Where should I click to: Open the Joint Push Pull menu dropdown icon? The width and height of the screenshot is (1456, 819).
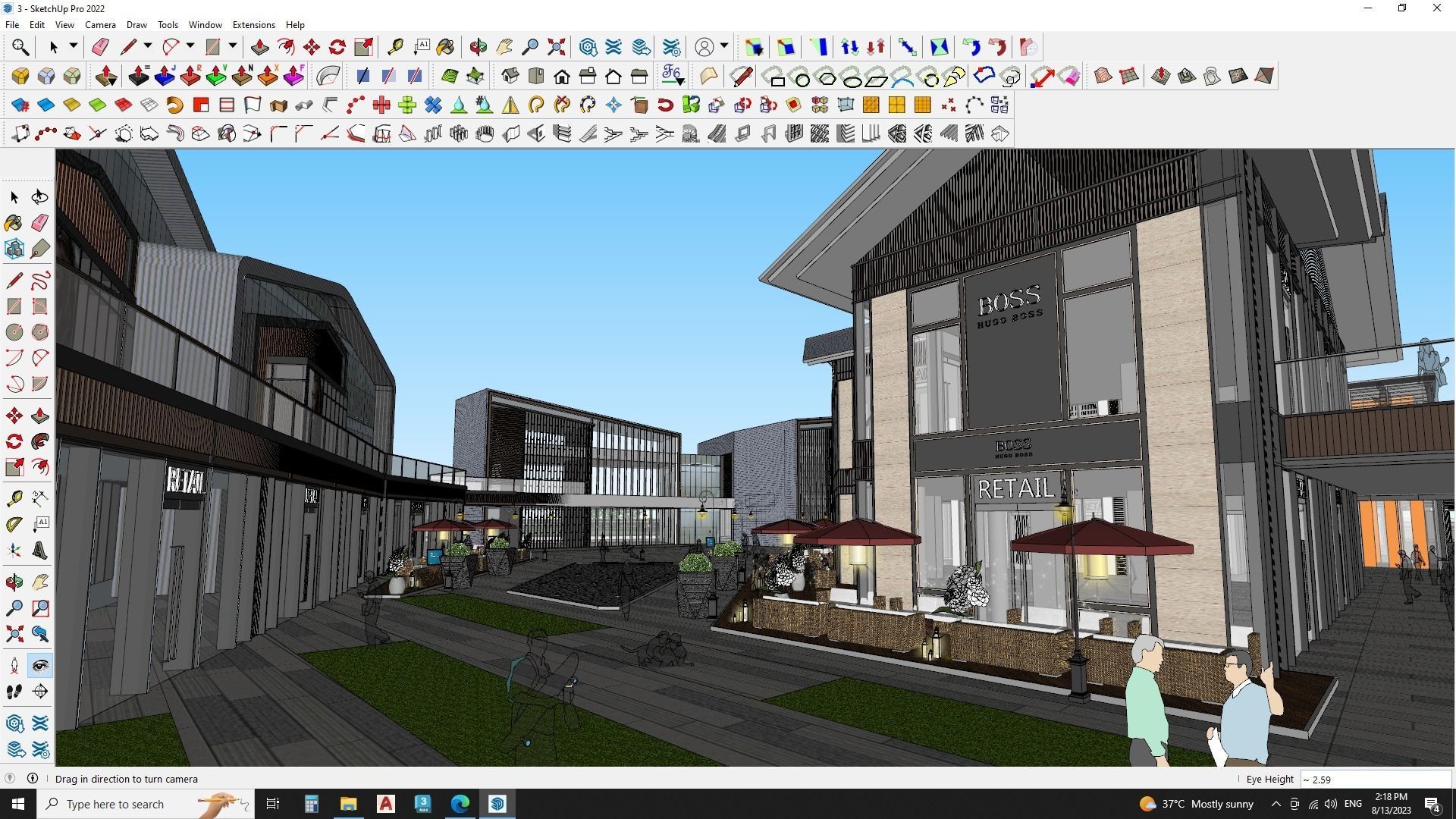107,76
